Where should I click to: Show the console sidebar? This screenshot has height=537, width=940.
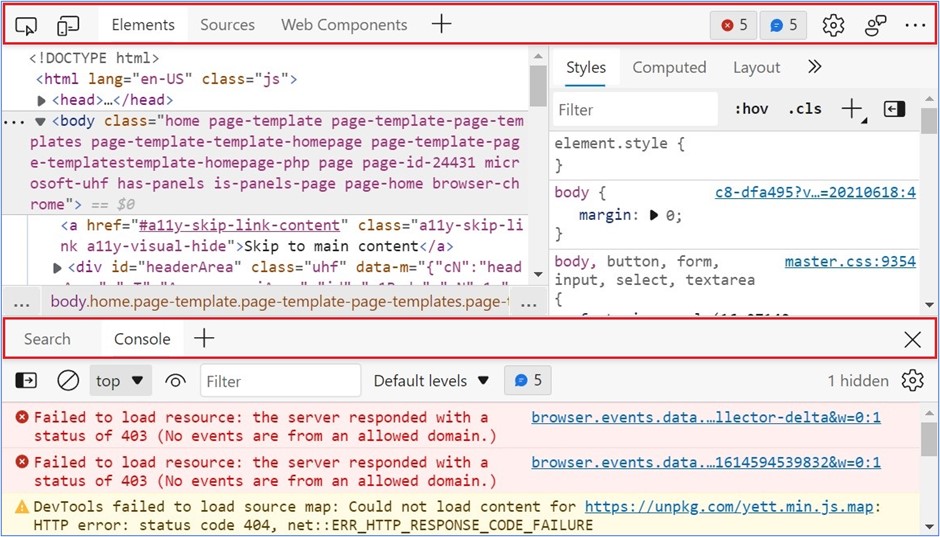click(x=26, y=381)
